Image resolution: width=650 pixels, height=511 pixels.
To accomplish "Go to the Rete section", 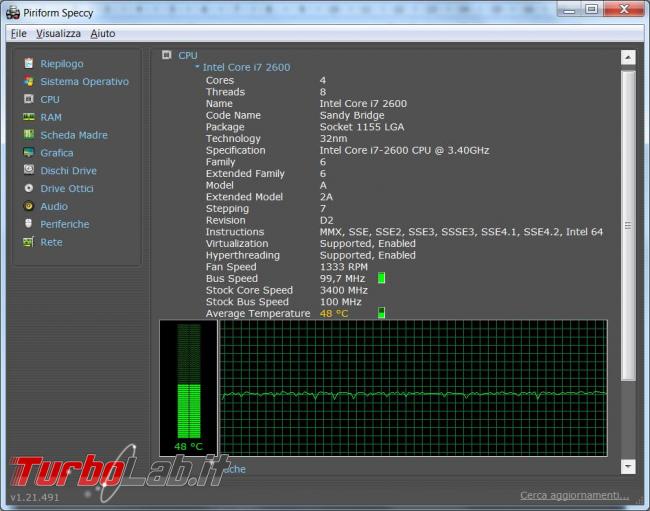I will click(51, 242).
